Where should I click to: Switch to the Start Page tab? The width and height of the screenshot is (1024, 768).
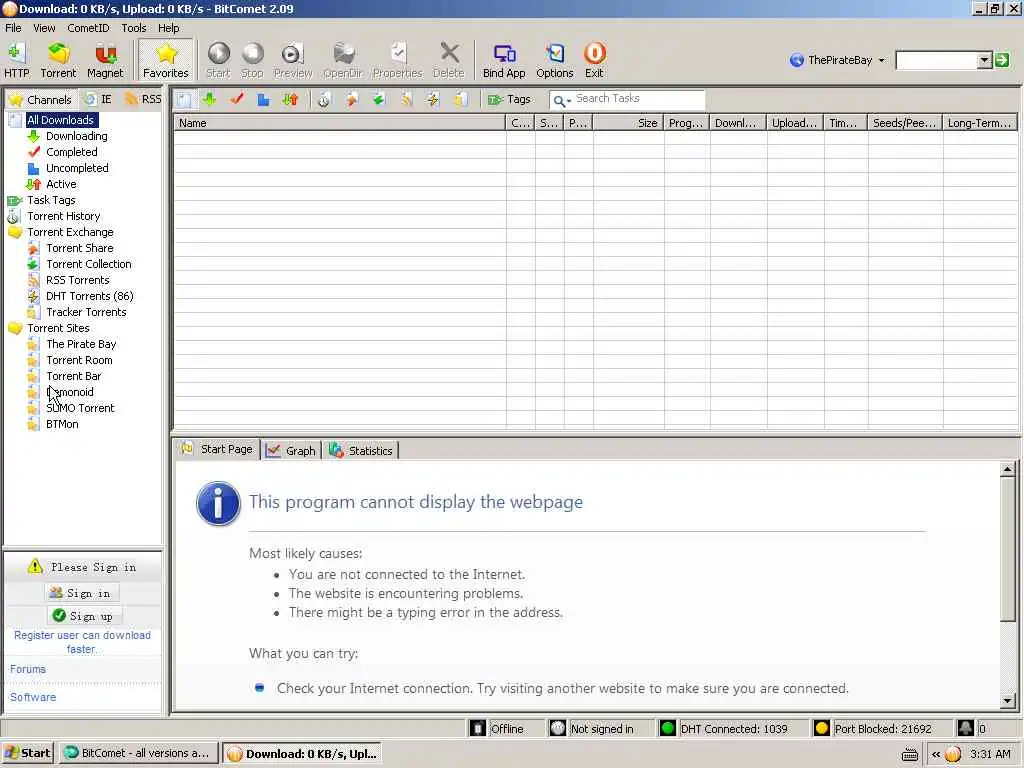(217, 449)
